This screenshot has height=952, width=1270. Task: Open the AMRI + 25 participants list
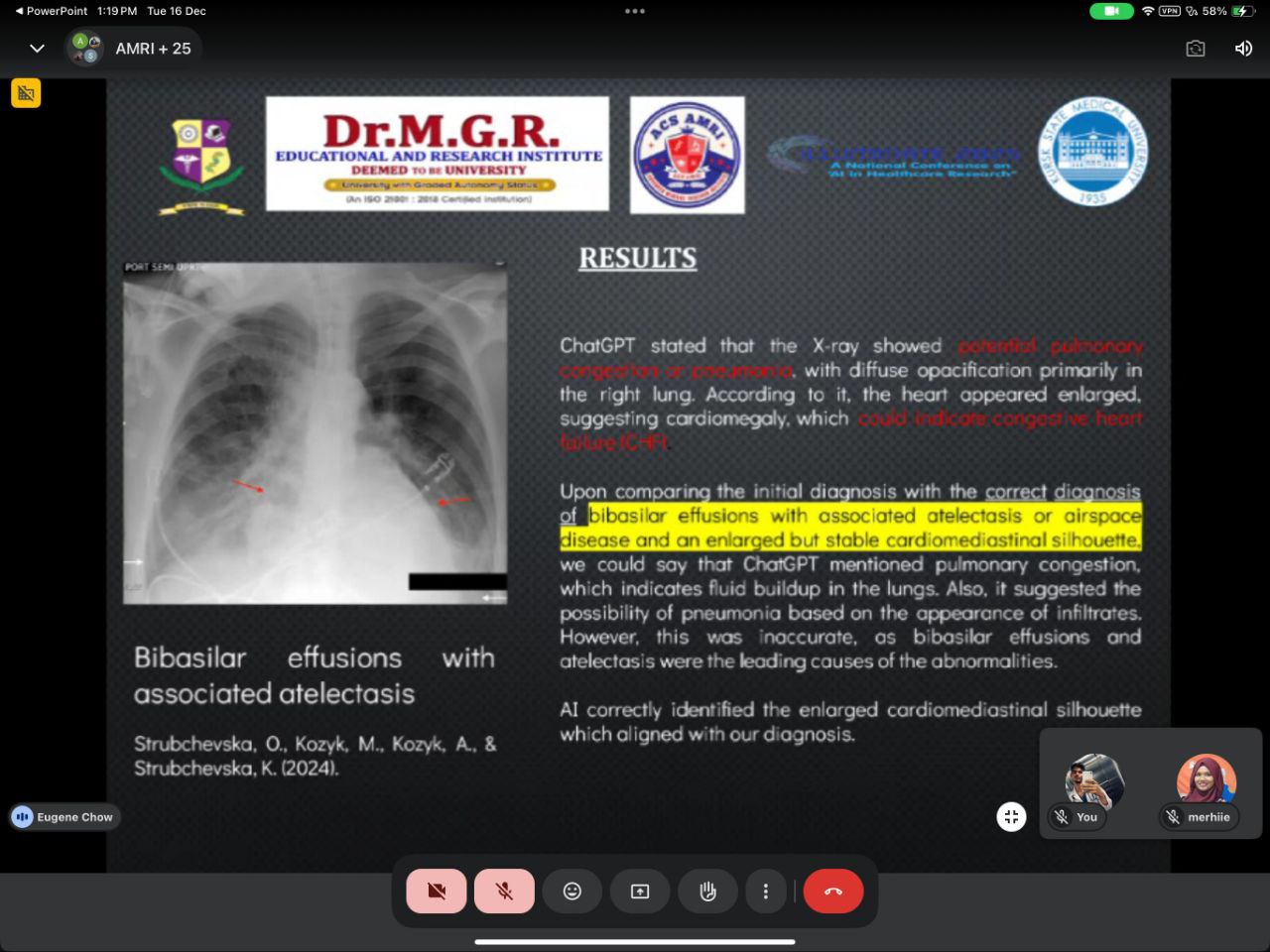pyautogui.click(x=134, y=49)
